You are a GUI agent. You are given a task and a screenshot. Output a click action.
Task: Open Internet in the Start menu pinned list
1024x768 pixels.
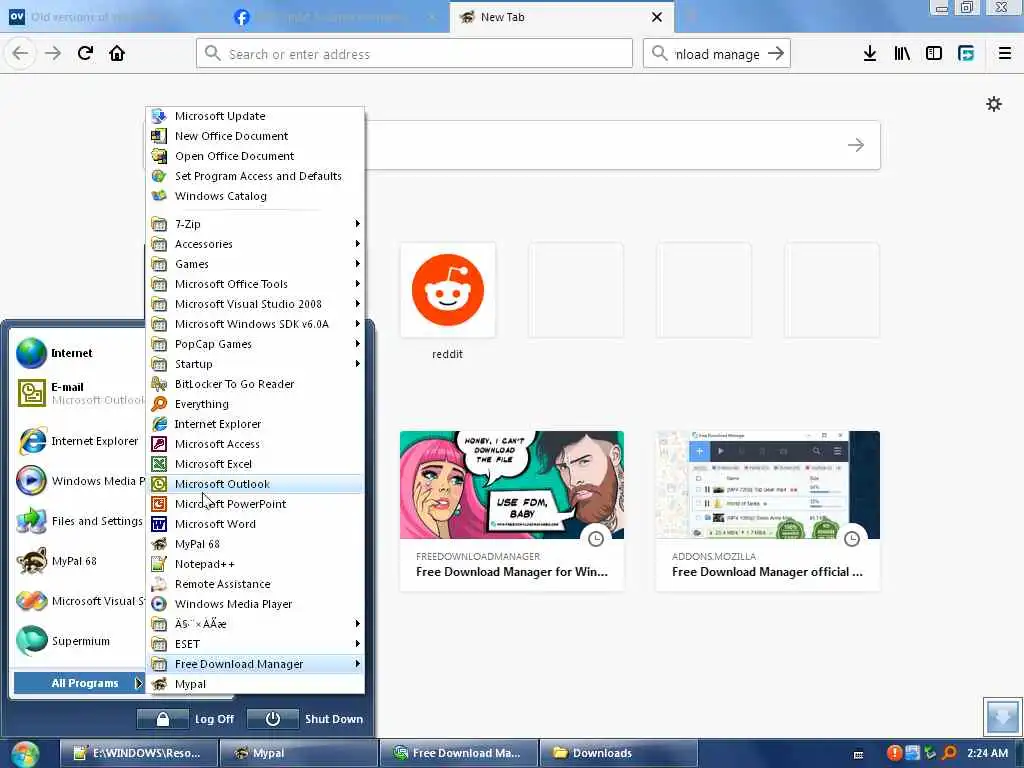[78, 353]
